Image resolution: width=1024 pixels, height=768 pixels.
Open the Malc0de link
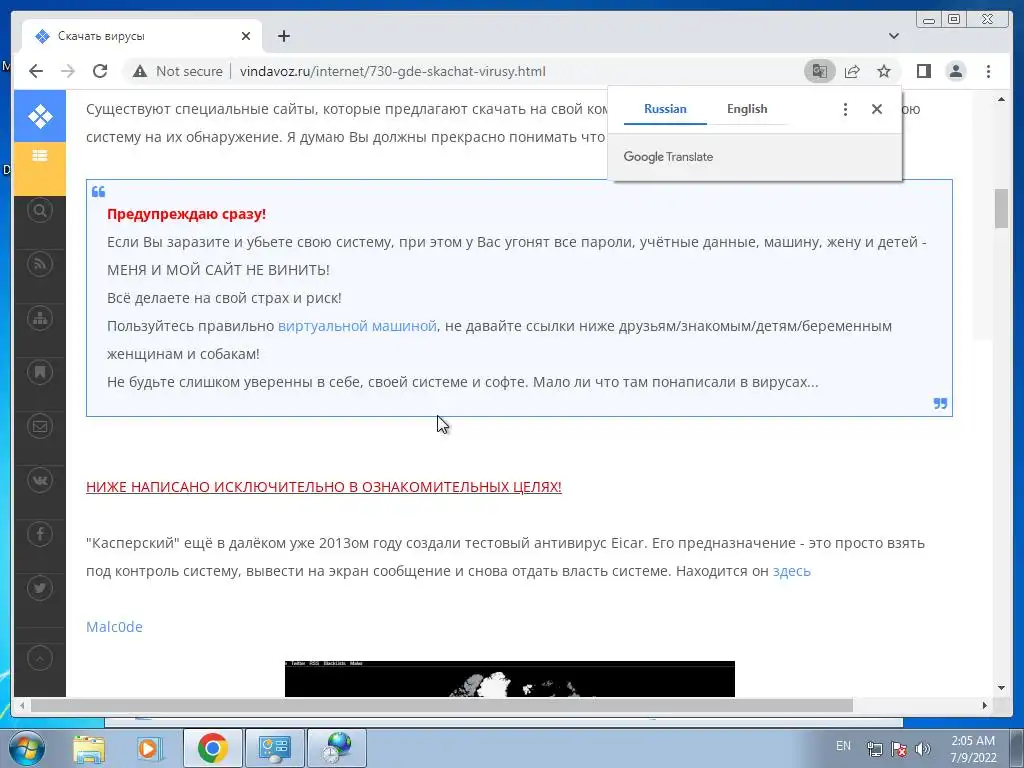click(114, 627)
